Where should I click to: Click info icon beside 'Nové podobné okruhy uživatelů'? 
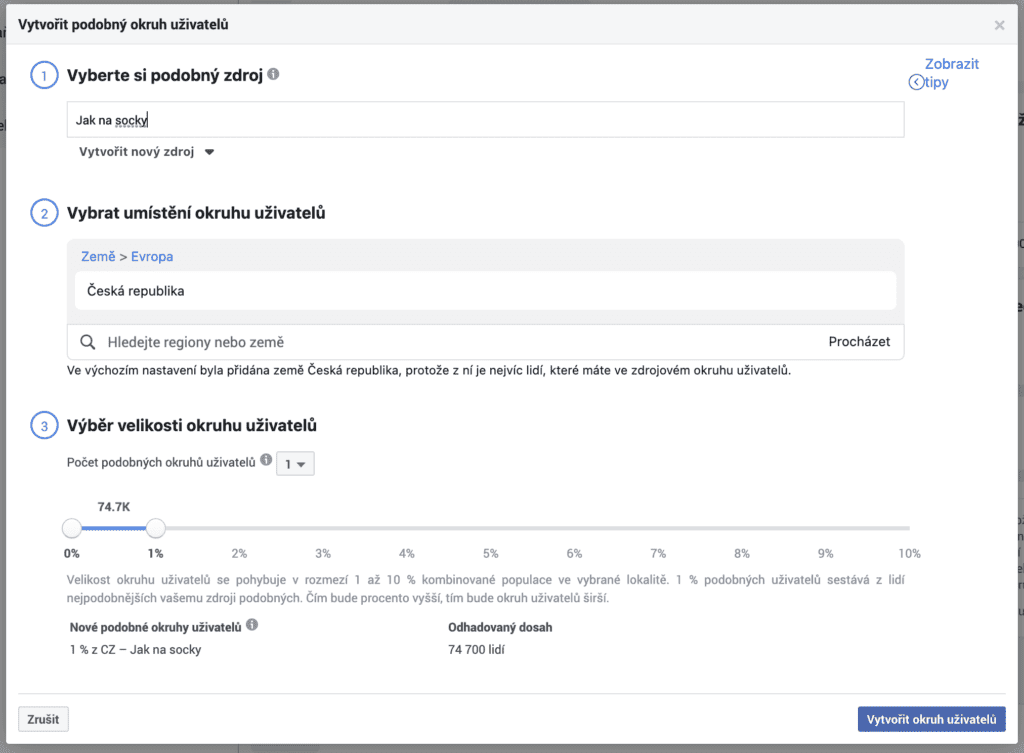tap(252, 625)
